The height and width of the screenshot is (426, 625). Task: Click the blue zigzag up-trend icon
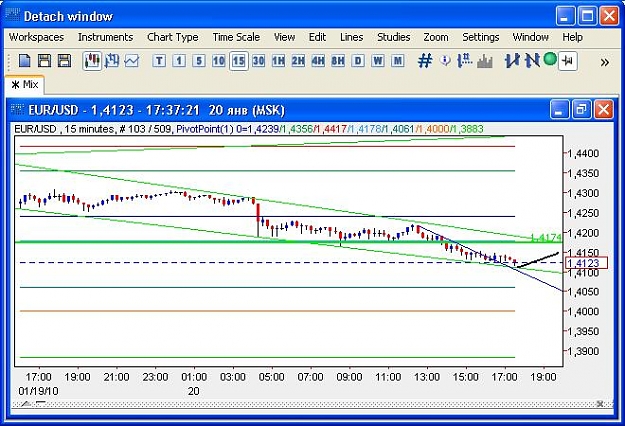512,61
